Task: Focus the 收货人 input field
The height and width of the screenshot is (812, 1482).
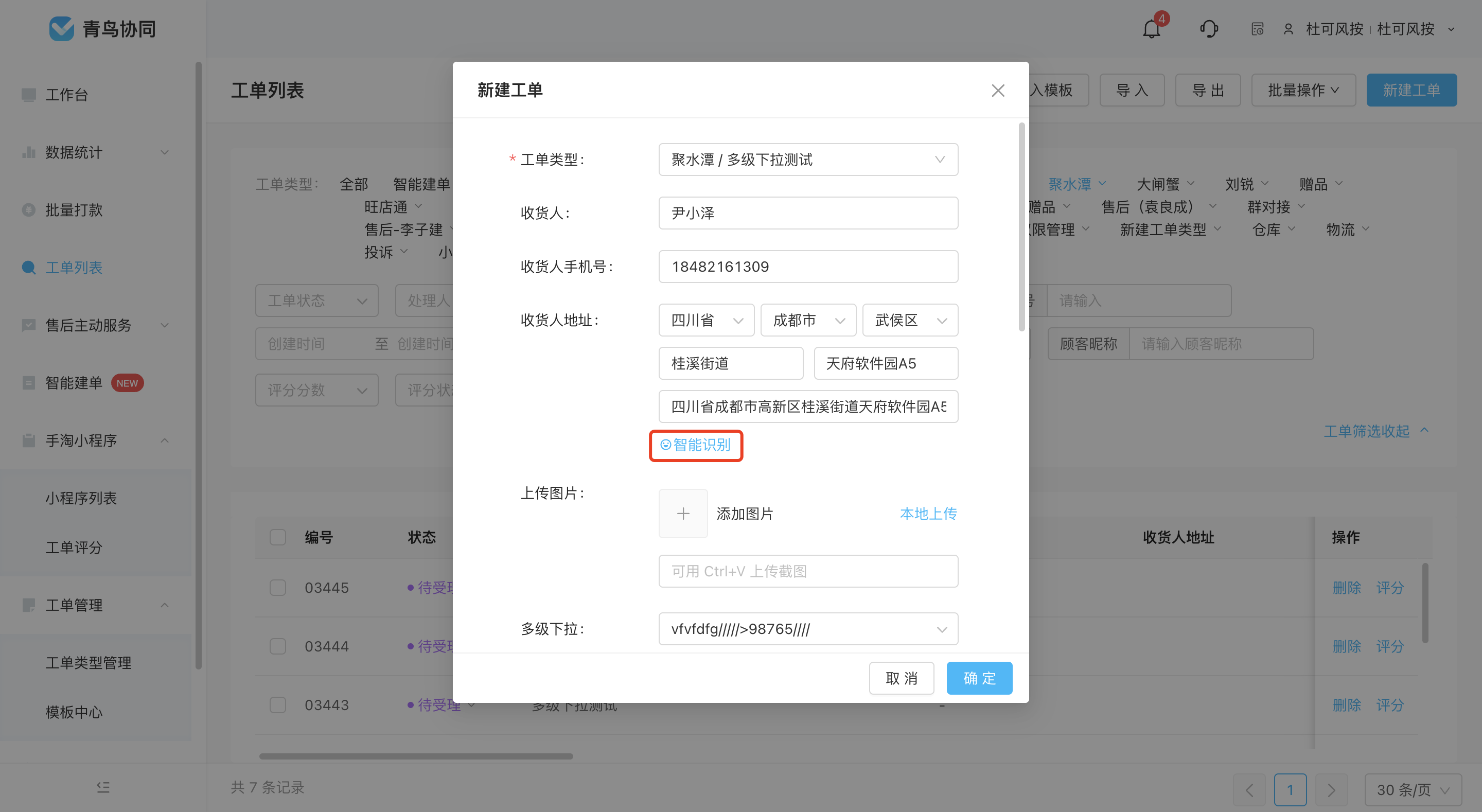Action: click(808, 213)
